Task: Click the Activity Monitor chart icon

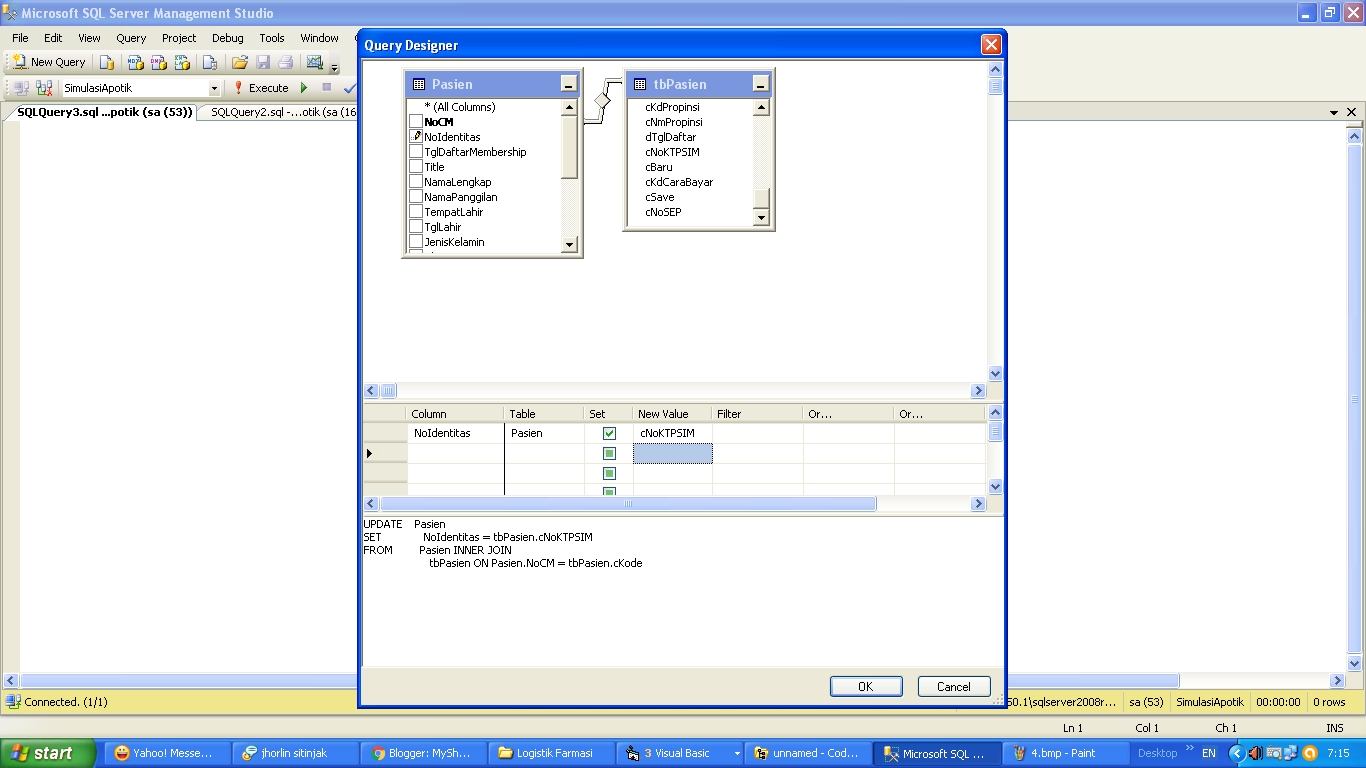Action: pyautogui.click(x=315, y=62)
